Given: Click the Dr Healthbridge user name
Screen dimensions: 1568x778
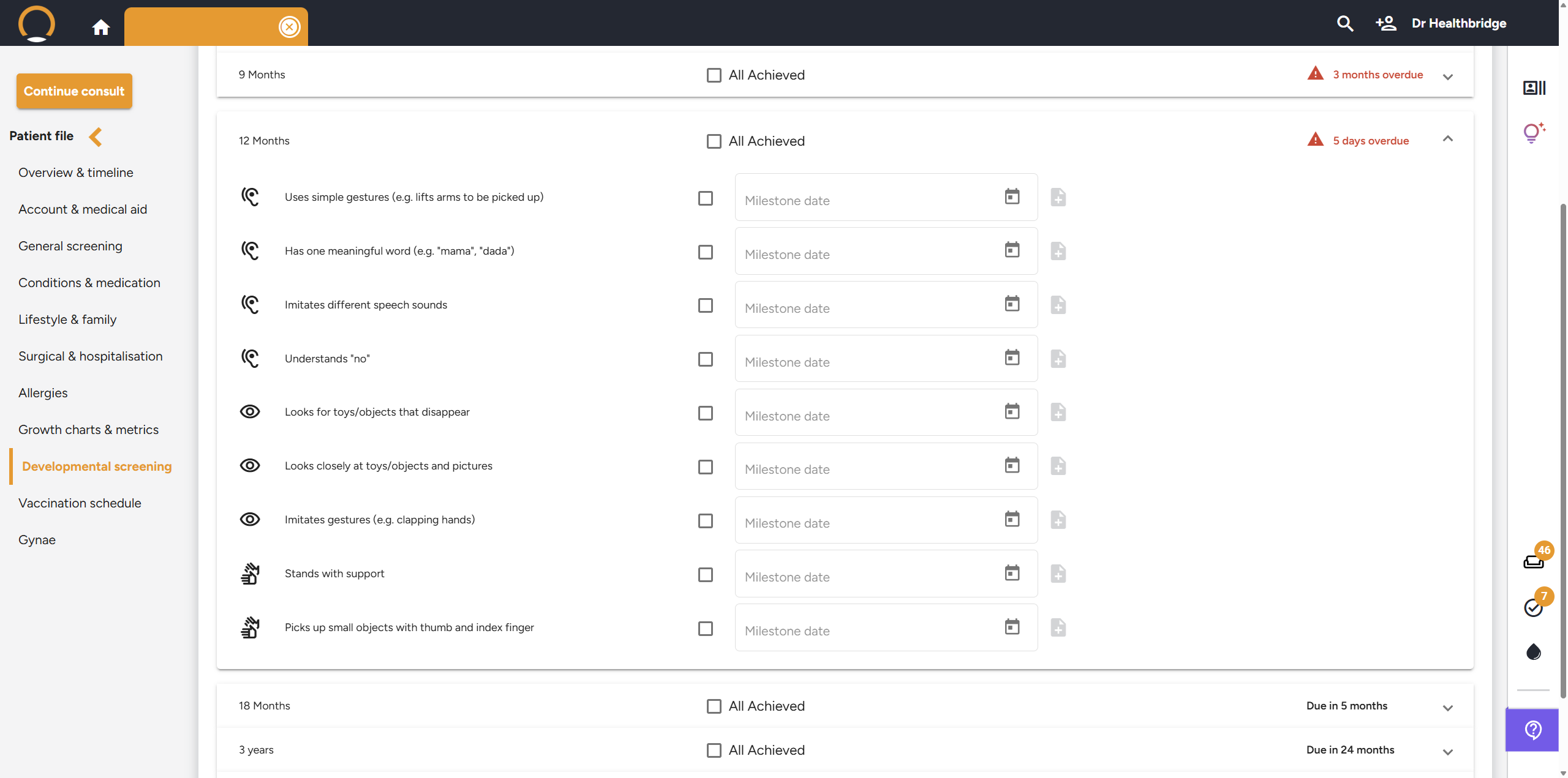Looking at the screenshot, I should [x=1458, y=23].
